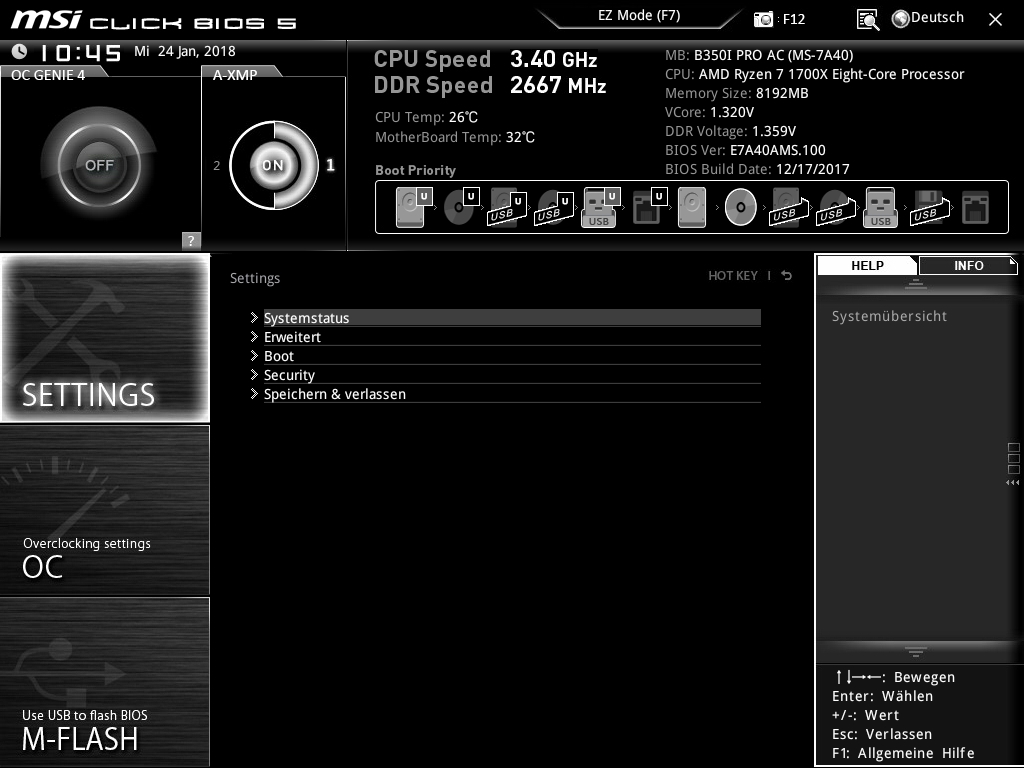
Task: Click the F12 screenshot camera icon
Action: 763,19
